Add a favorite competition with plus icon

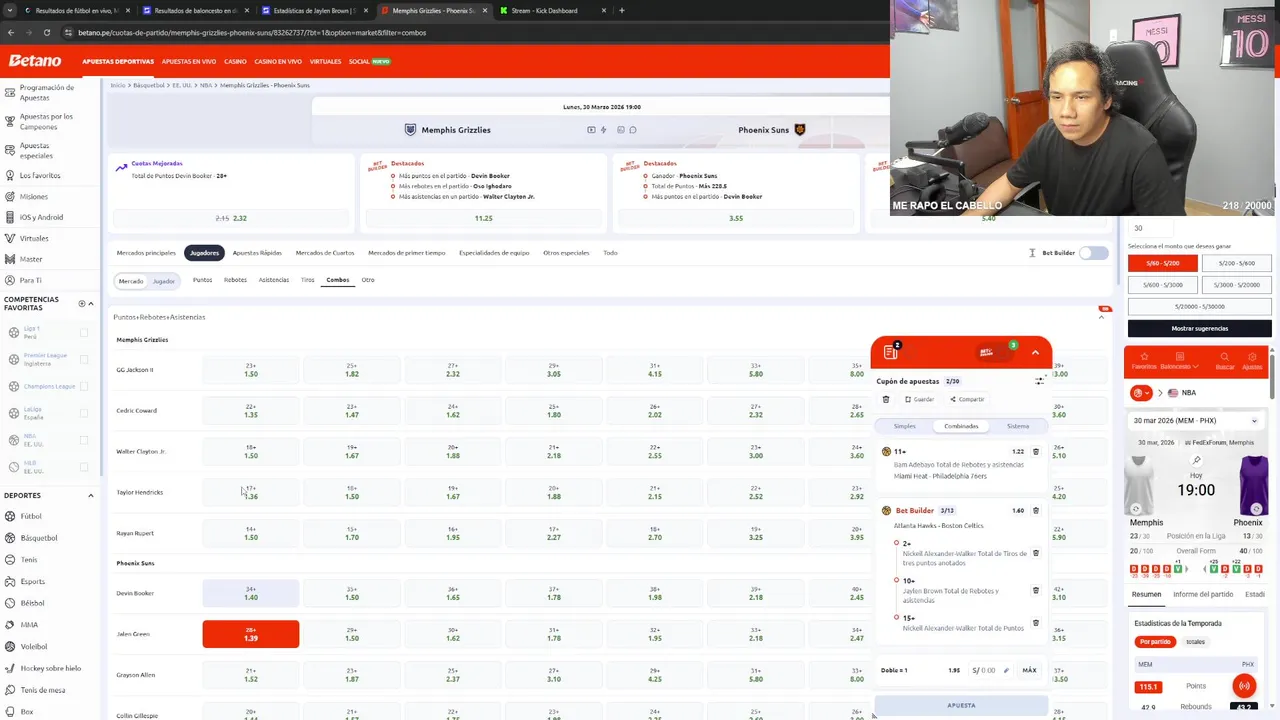pos(82,303)
